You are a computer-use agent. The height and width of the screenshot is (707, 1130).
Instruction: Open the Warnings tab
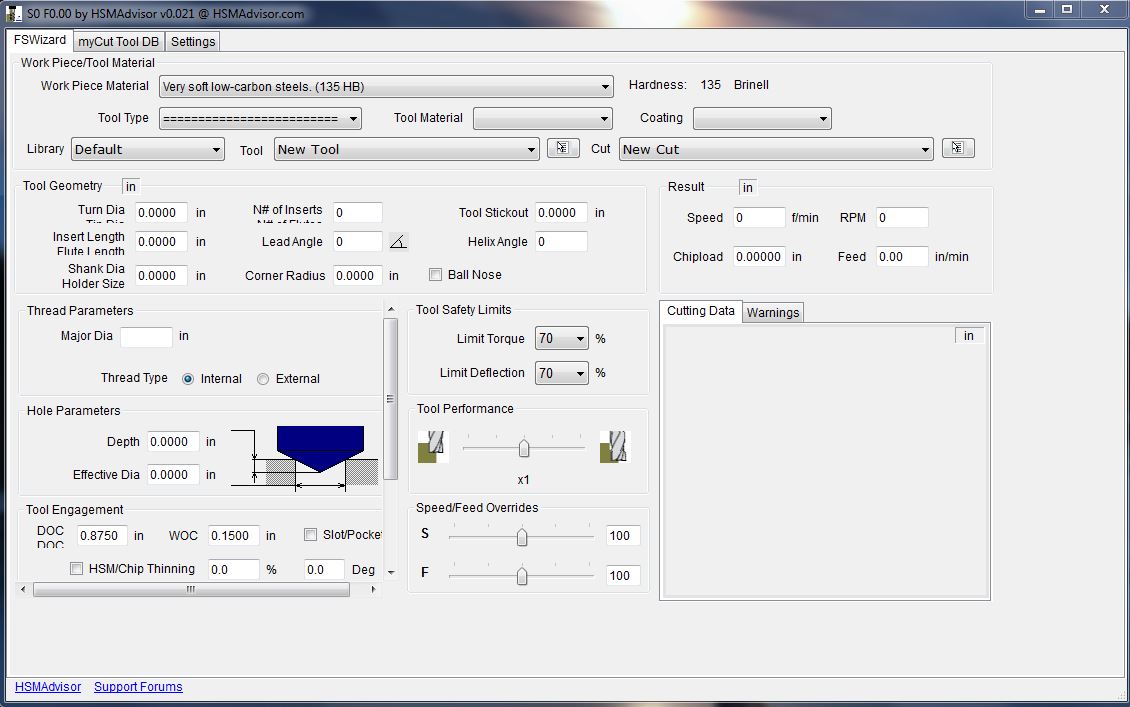click(x=773, y=312)
